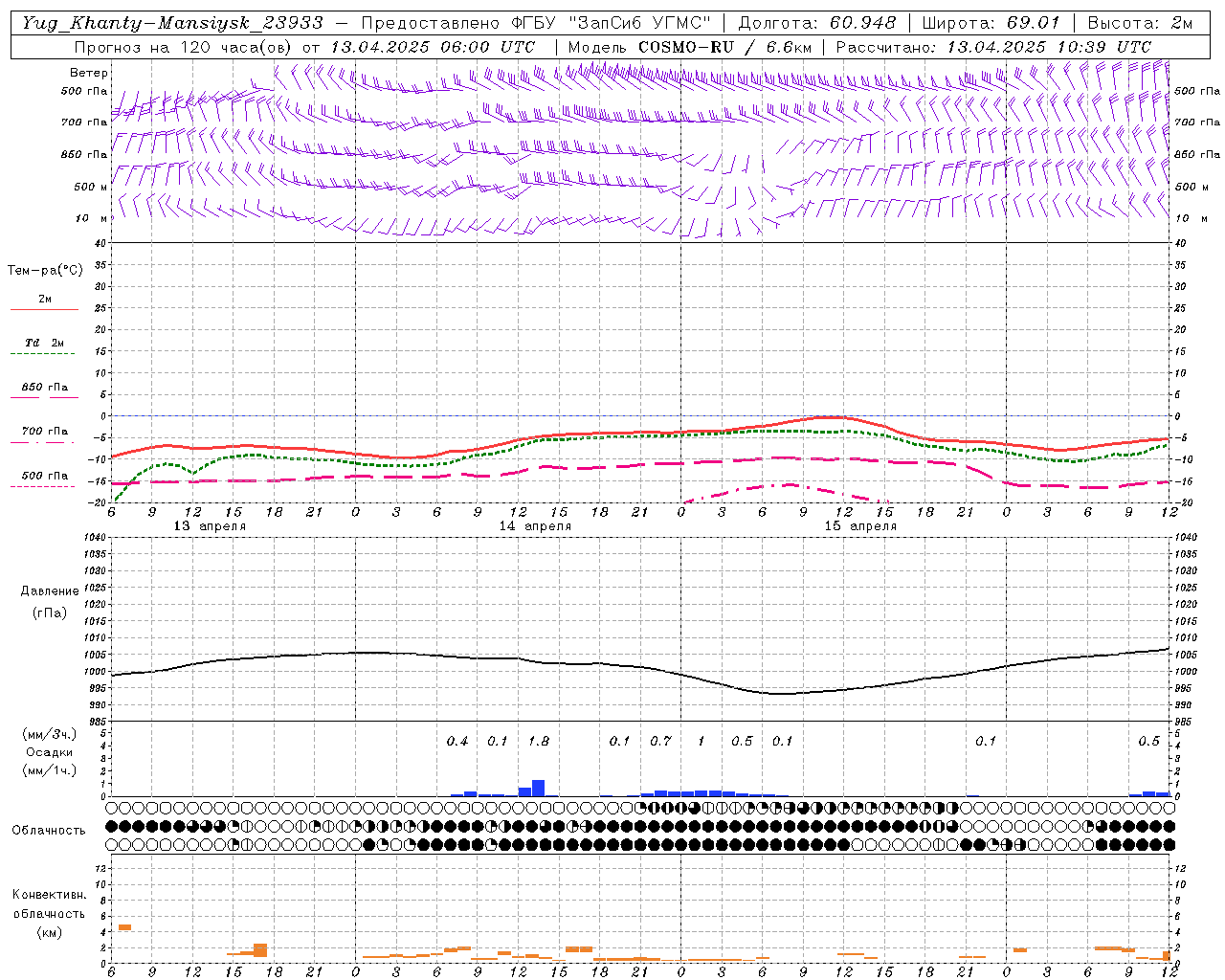Click the Осадки precipitation label
The image size is (1225, 980).
(x=50, y=753)
